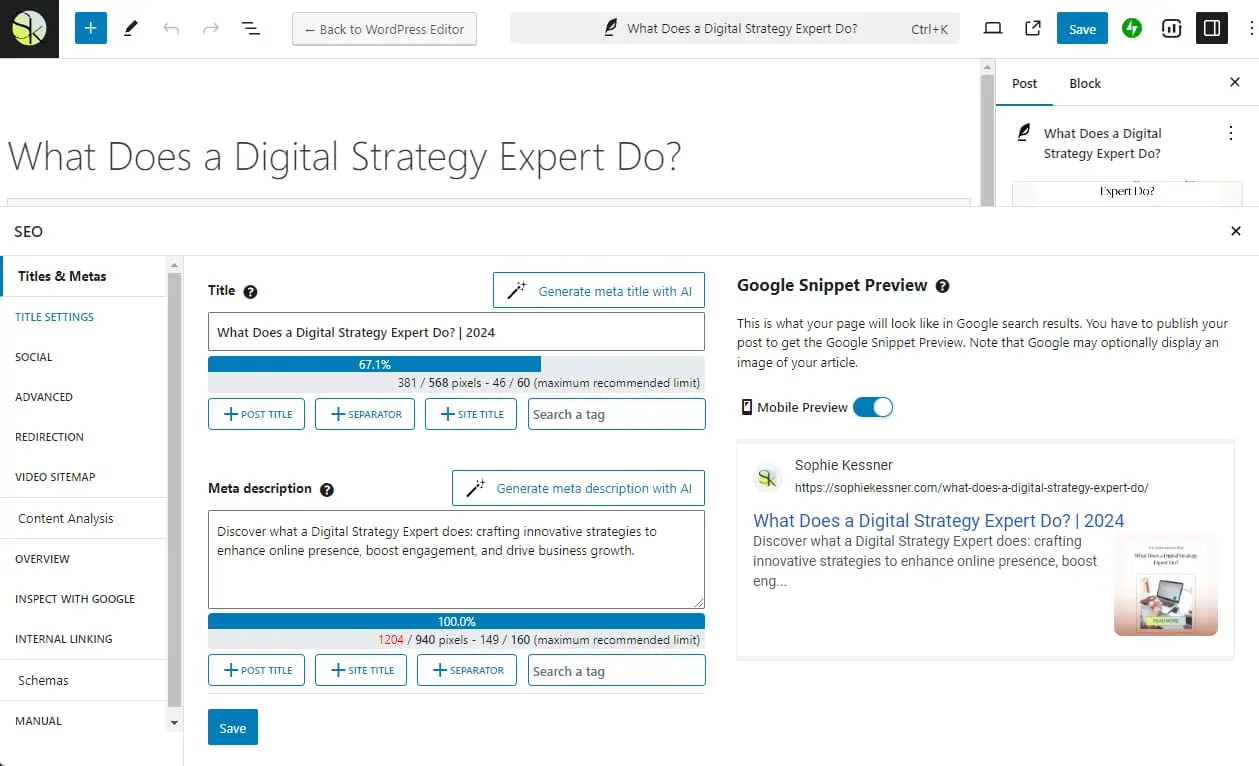Open the Document Overview list icon
The height and width of the screenshot is (766, 1259).
tap(251, 29)
